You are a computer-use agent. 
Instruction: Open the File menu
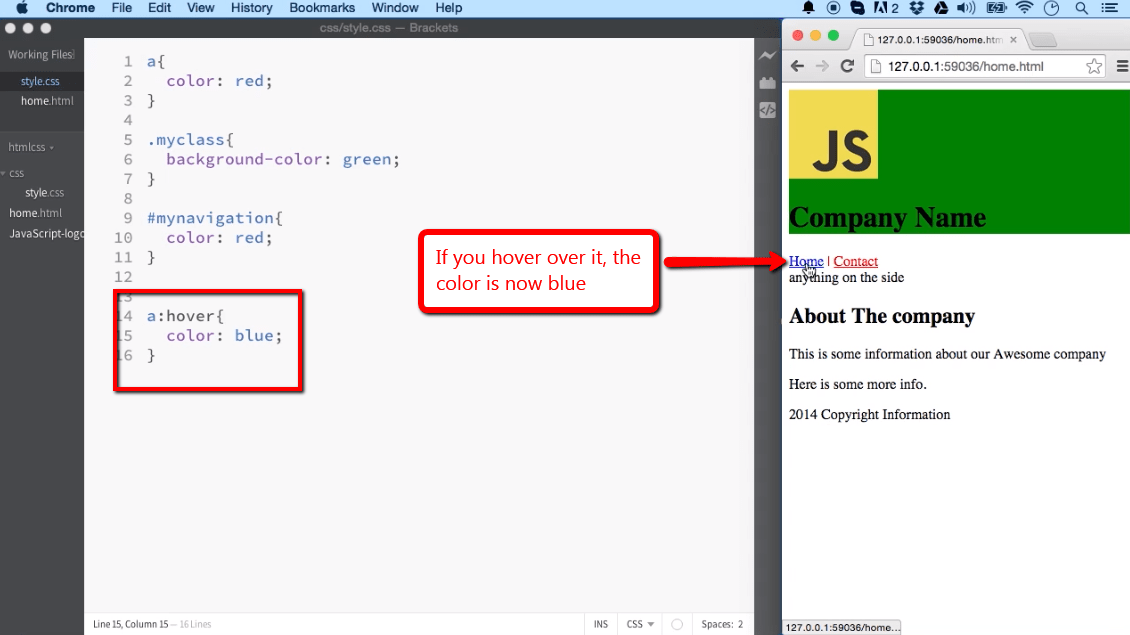(x=122, y=8)
